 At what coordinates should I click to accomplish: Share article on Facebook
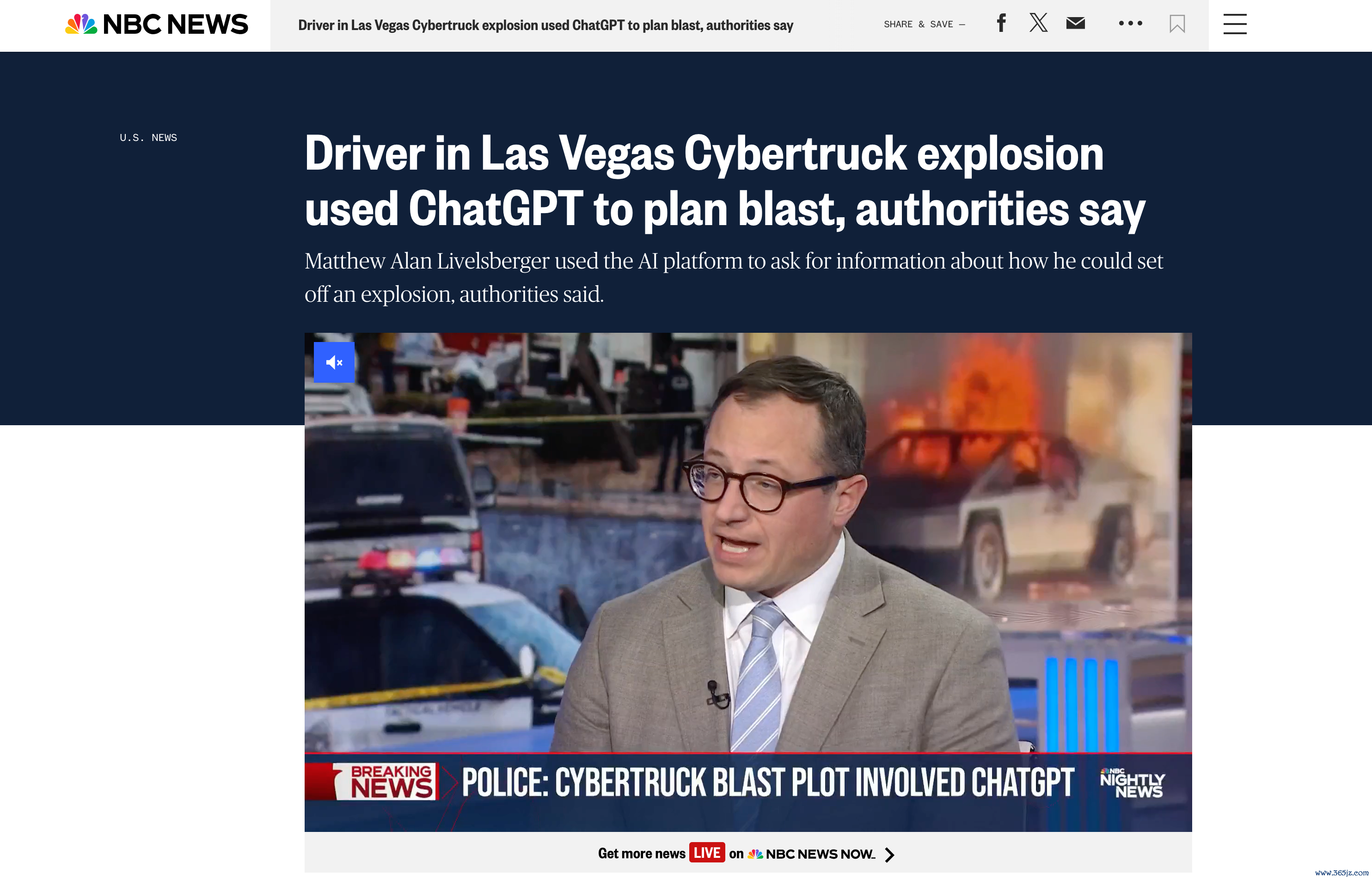[1001, 24]
